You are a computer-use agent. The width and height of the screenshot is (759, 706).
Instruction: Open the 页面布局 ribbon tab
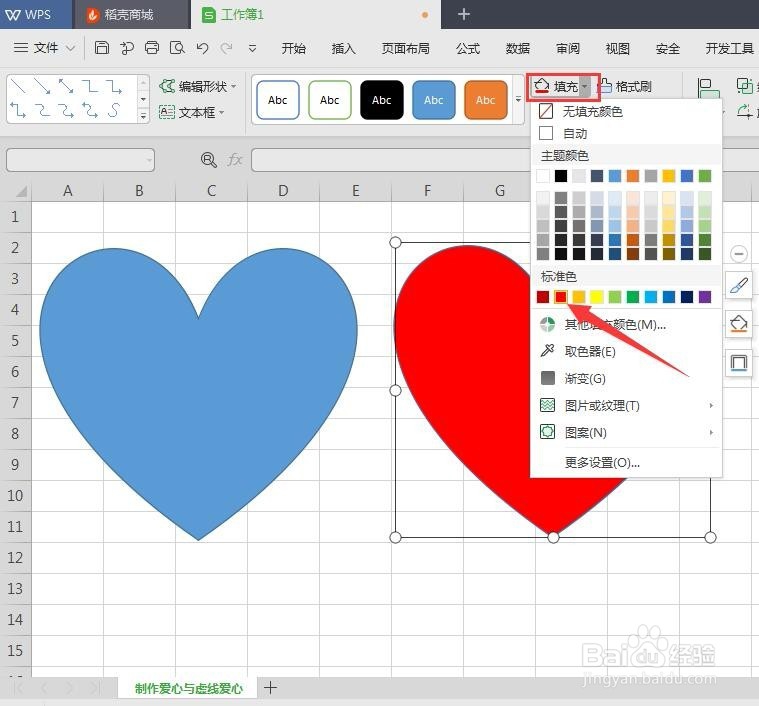(x=406, y=48)
